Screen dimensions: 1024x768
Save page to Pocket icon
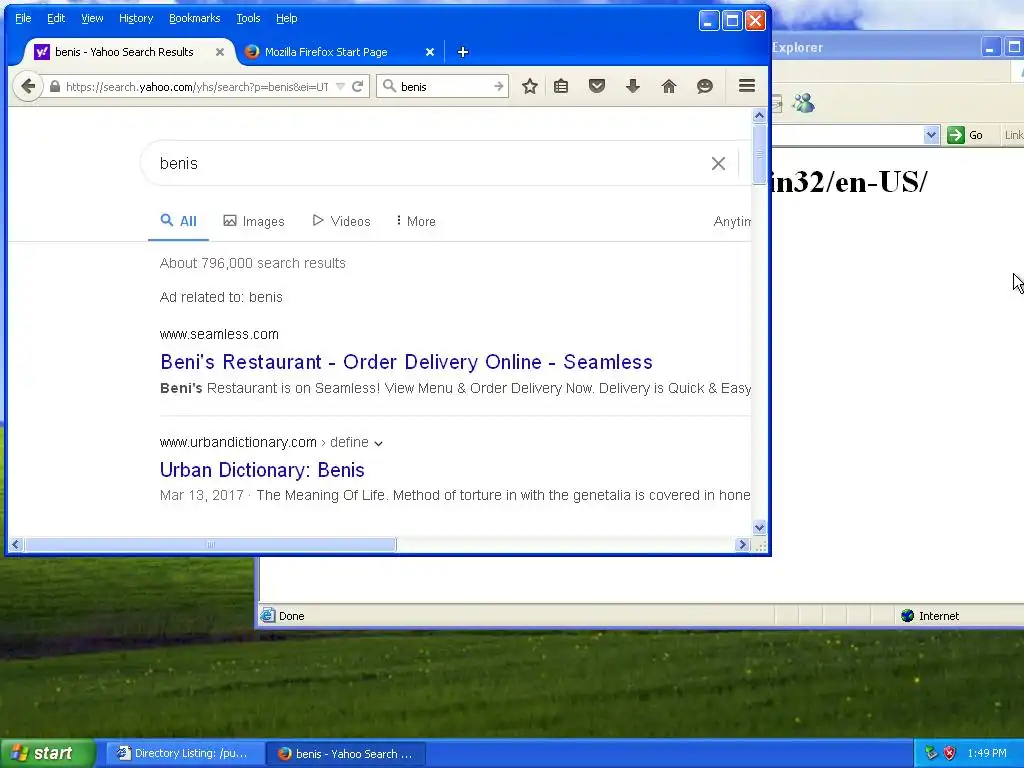[x=597, y=86]
